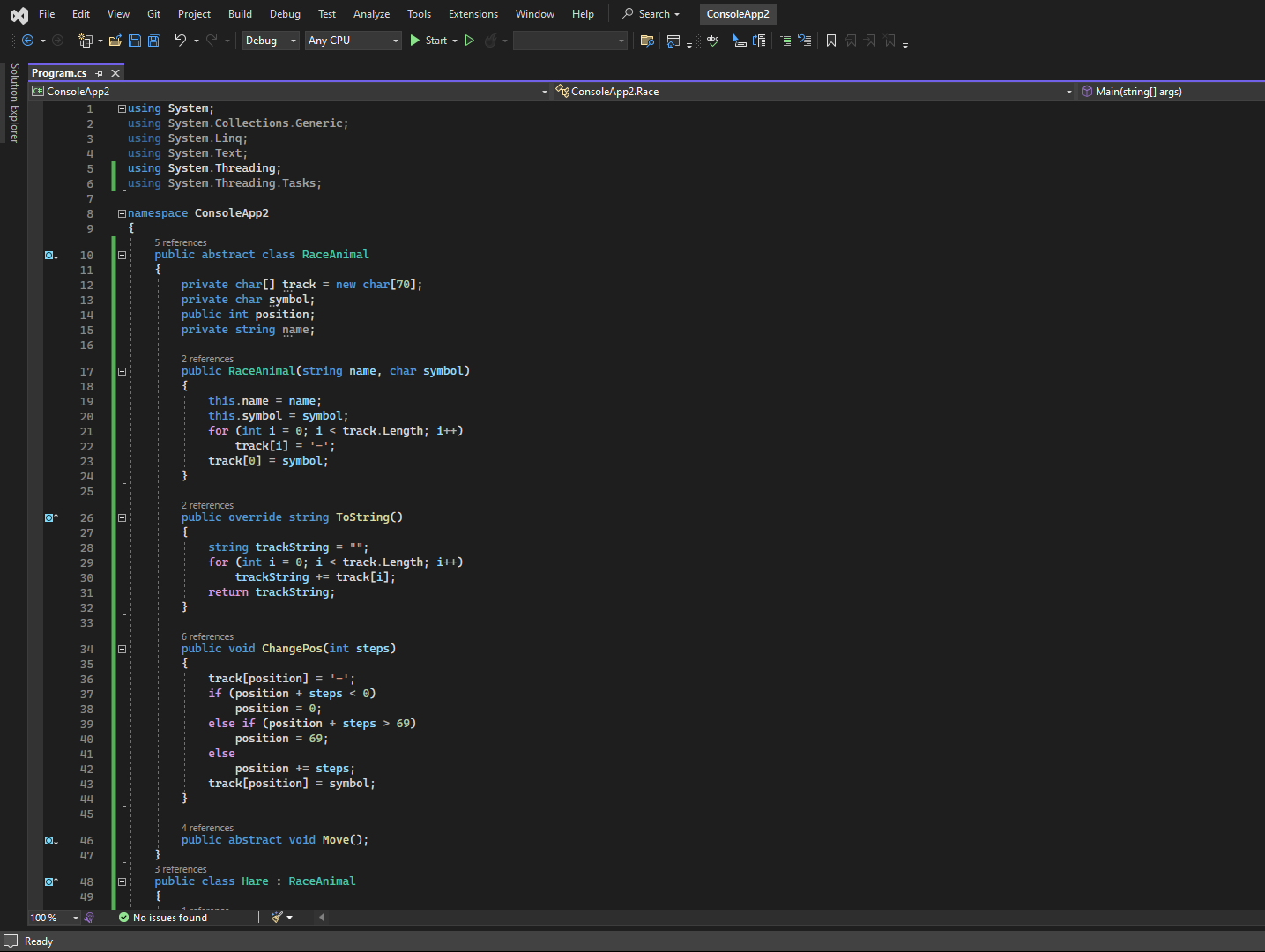Click the step-cursor icon after the abc icon

pos(740,41)
